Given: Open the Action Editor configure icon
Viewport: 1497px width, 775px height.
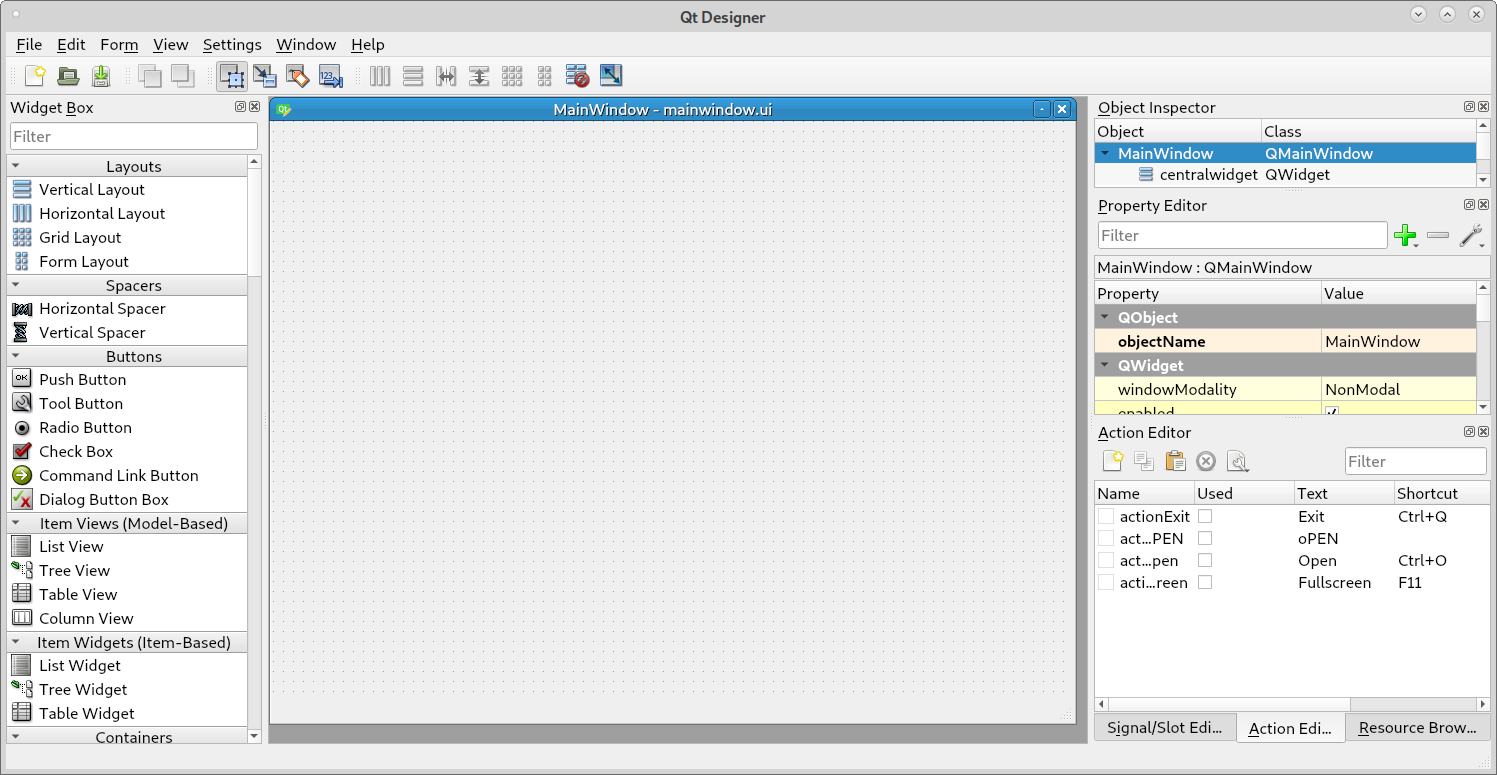Looking at the screenshot, I should tap(1238, 461).
